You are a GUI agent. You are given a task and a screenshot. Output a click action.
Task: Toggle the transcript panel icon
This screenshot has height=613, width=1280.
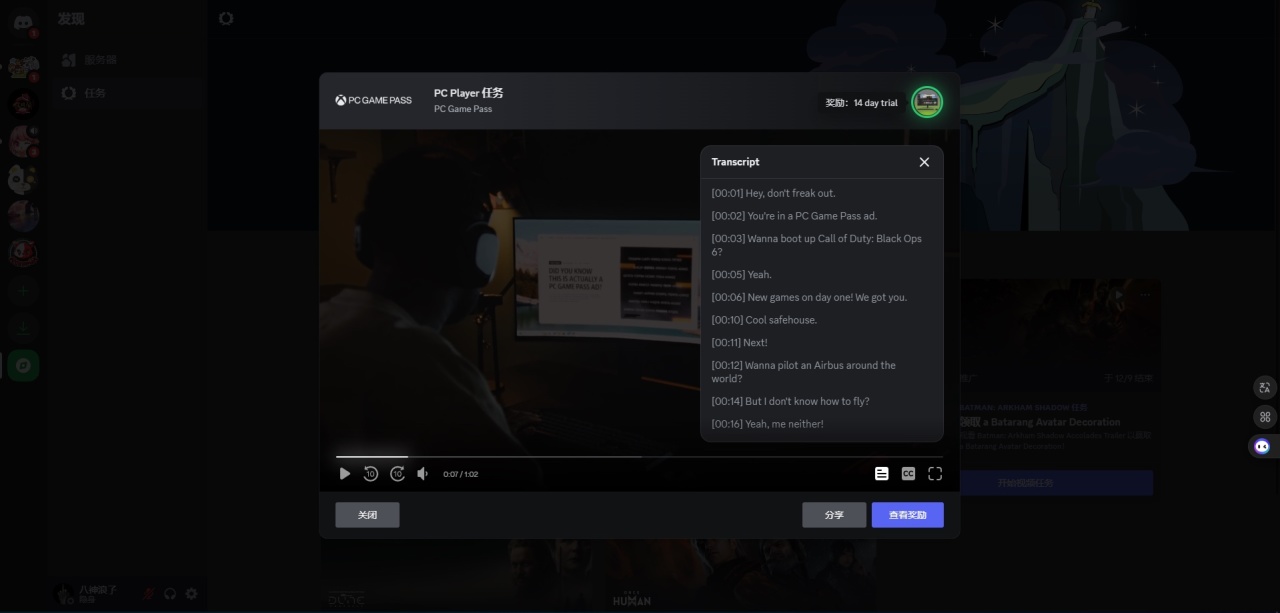point(881,474)
